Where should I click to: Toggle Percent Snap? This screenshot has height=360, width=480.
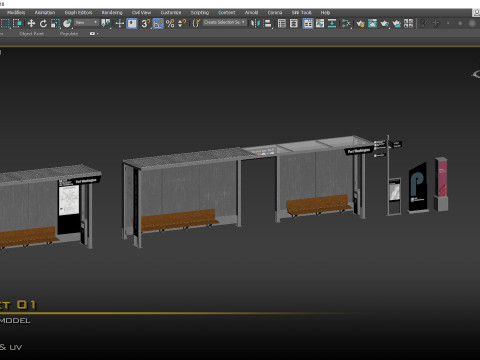click(170, 23)
